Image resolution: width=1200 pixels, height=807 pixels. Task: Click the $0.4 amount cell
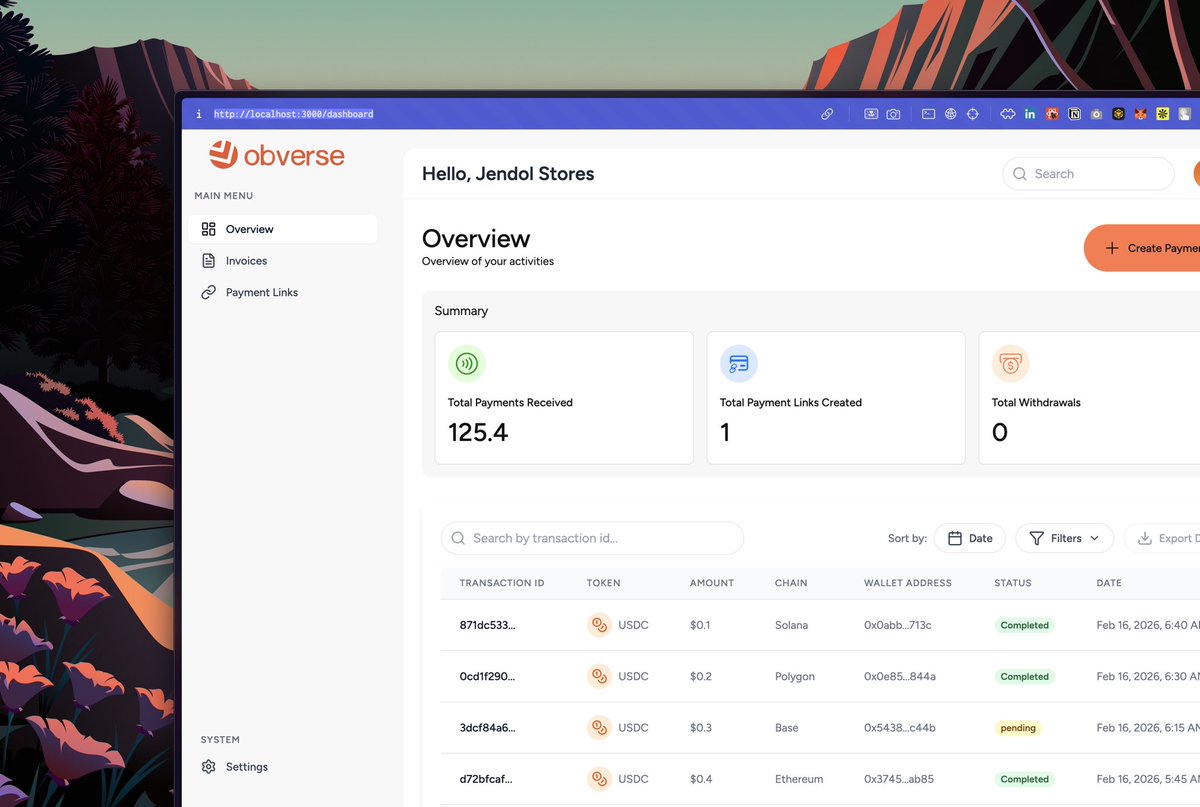[701, 779]
